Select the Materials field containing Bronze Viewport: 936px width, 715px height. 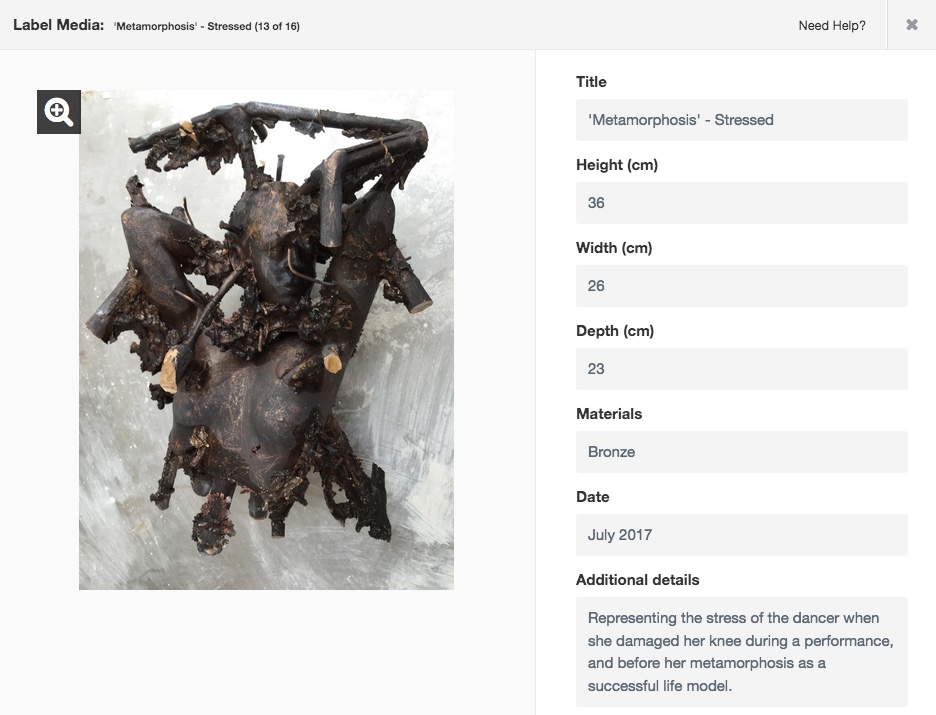click(741, 451)
